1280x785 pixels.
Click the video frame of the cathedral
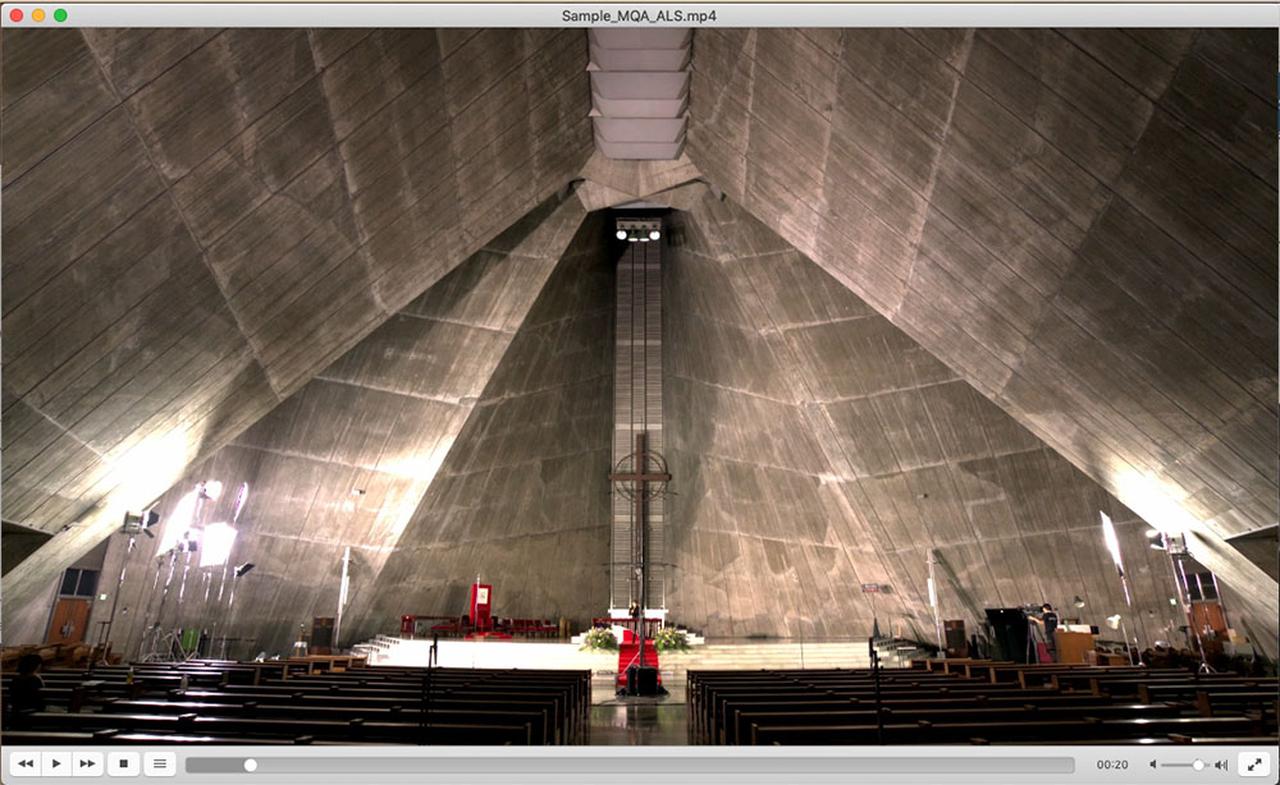pos(640,386)
